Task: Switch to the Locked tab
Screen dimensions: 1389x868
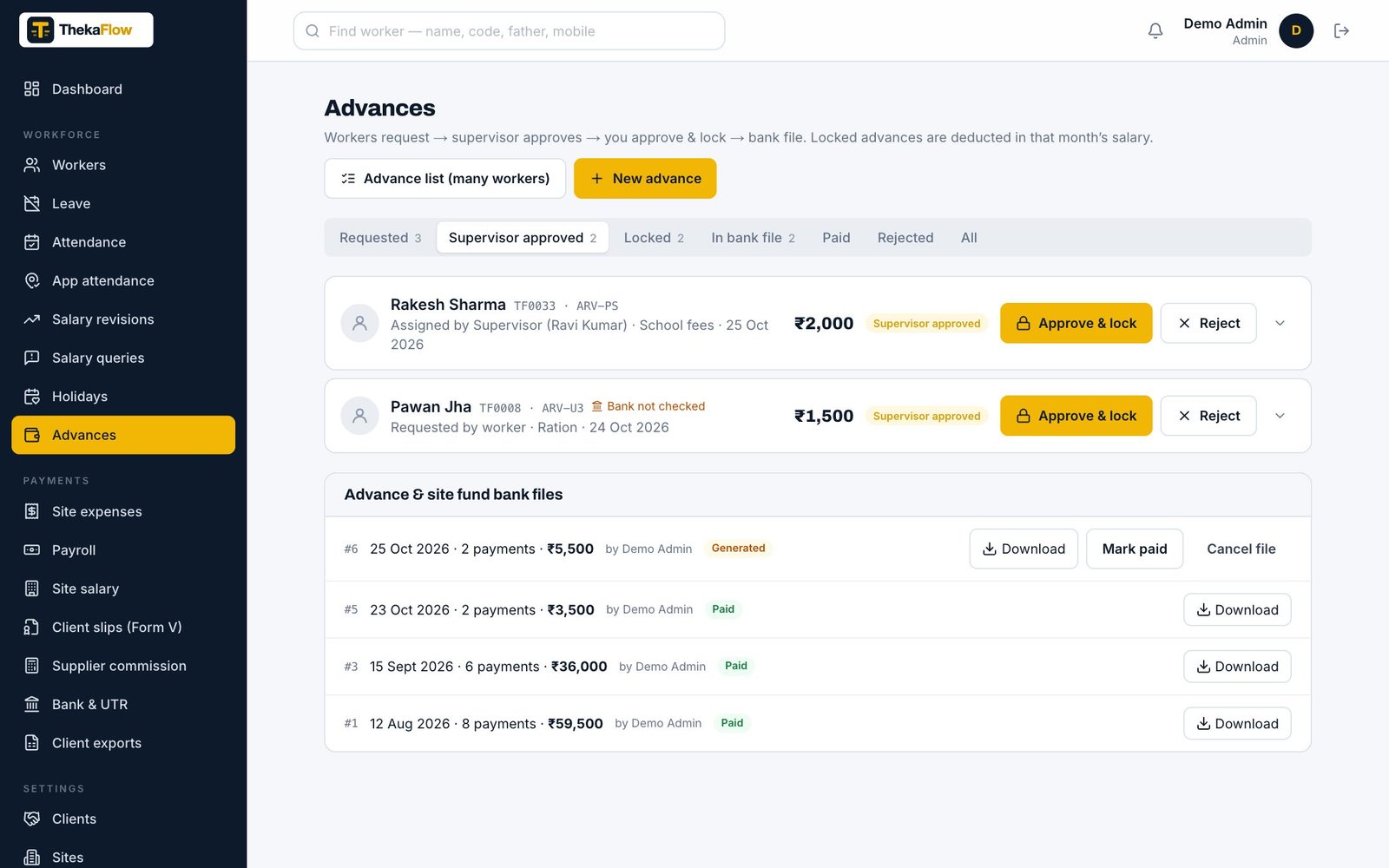Action: point(654,238)
